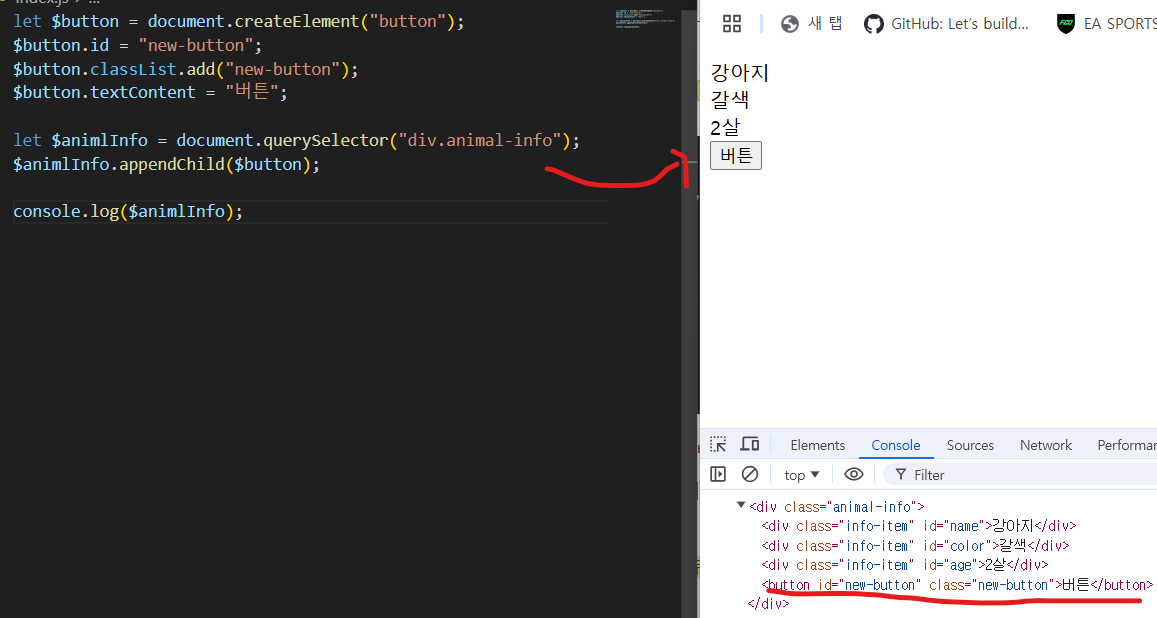Select the closing /div line in the console
1157x618 pixels.
click(768, 604)
